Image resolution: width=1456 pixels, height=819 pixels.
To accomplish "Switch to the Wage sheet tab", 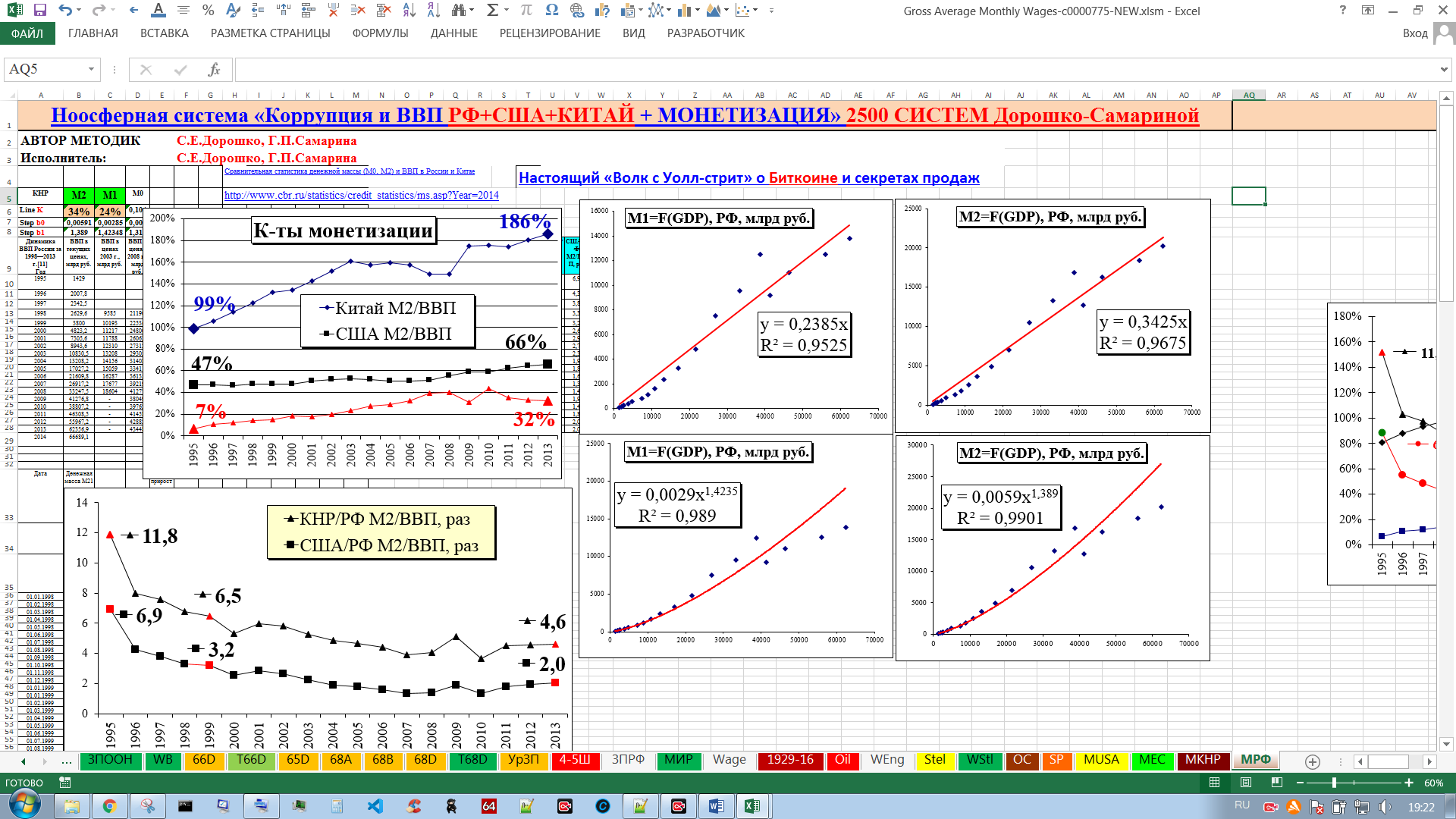I will click(x=729, y=760).
